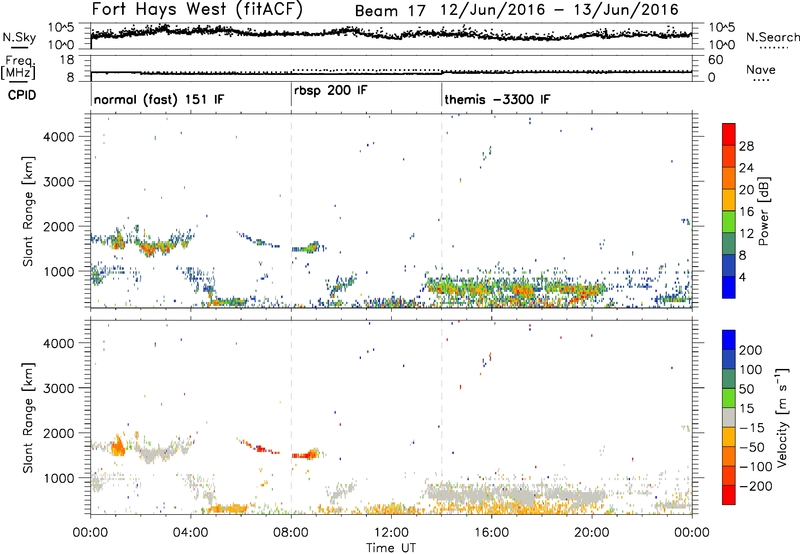
Task: Click the '12:00' time axis tick label
Action: [391, 533]
